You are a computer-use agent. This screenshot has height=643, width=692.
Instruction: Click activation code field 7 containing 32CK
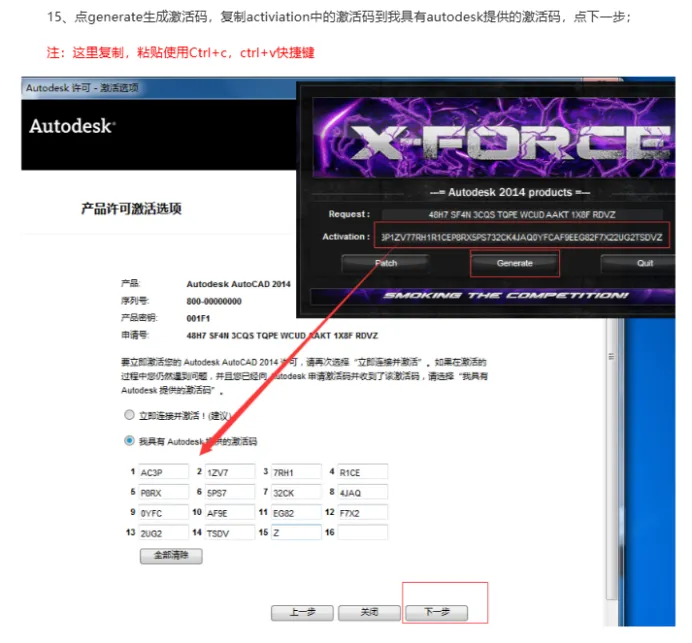pos(296,492)
